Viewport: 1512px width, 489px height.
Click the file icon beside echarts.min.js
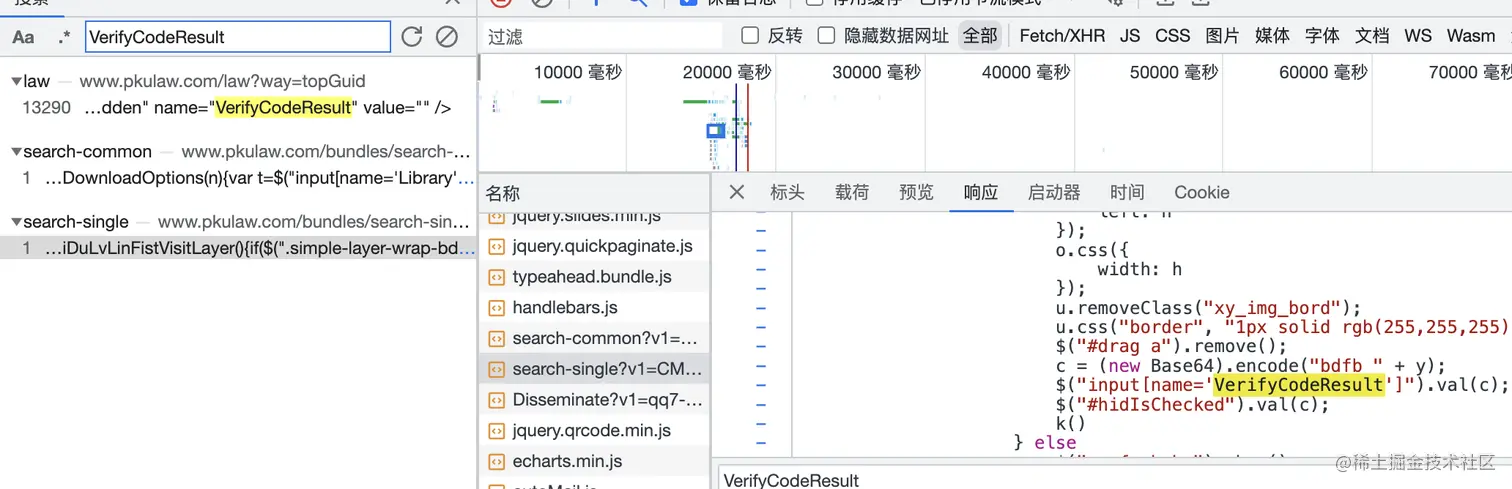click(496, 461)
